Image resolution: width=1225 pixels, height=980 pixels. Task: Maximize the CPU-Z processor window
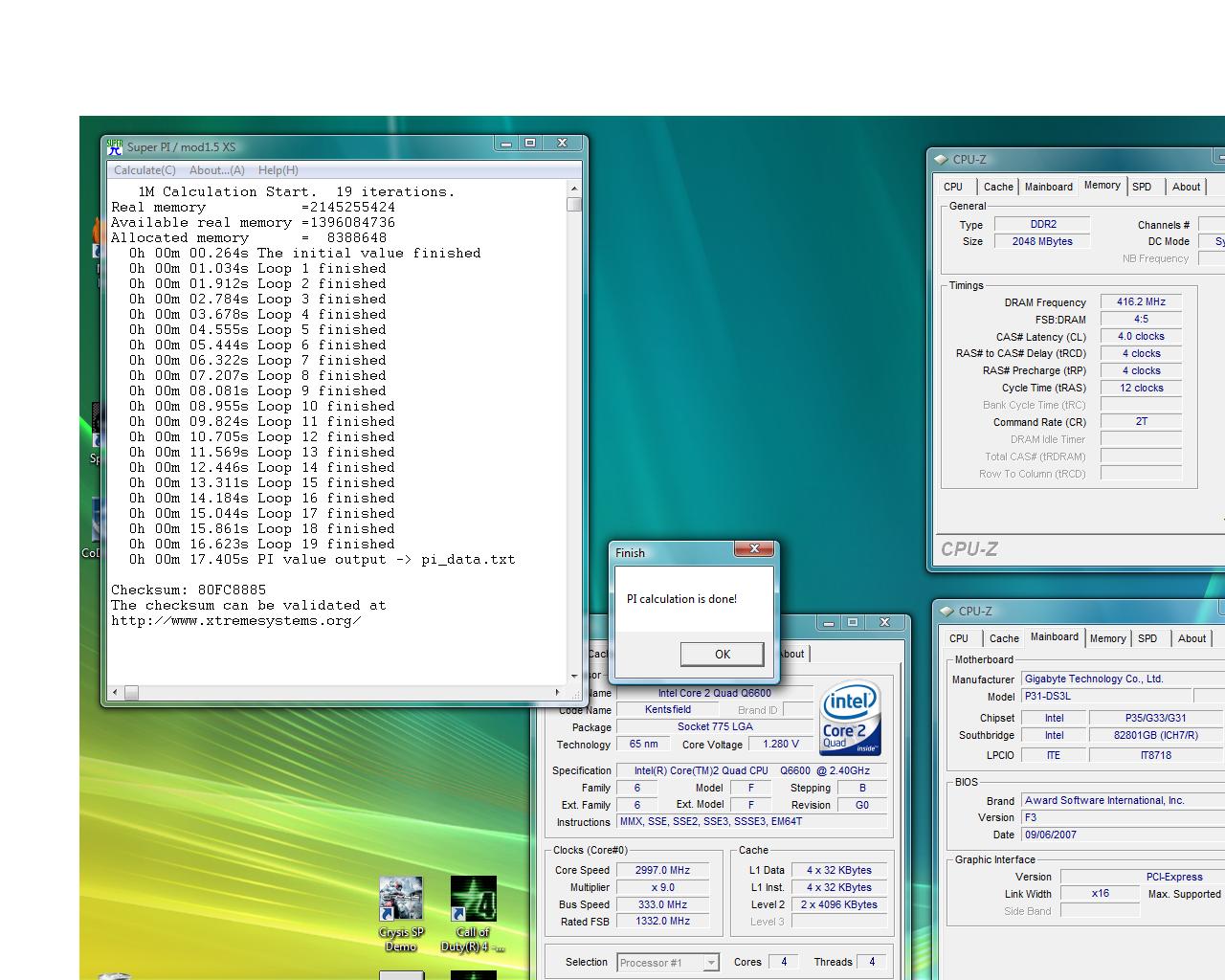853,623
